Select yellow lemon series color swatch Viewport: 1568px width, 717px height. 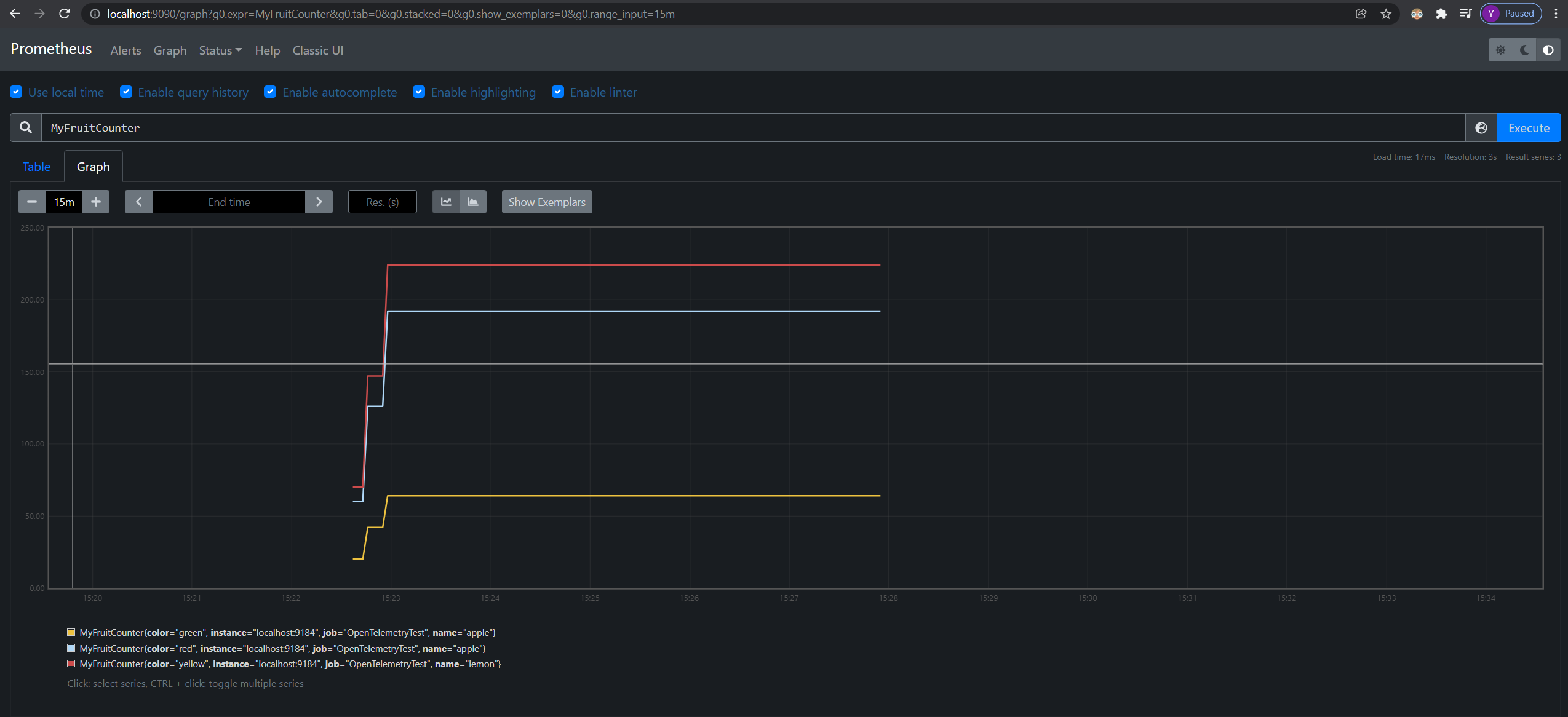click(x=71, y=664)
